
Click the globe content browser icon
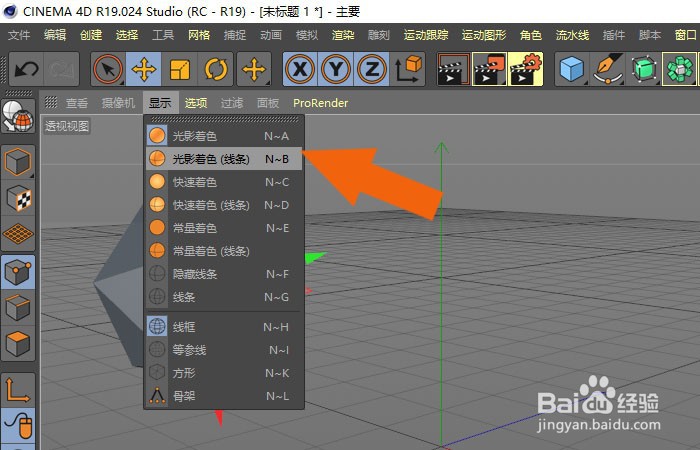point(18,117)
